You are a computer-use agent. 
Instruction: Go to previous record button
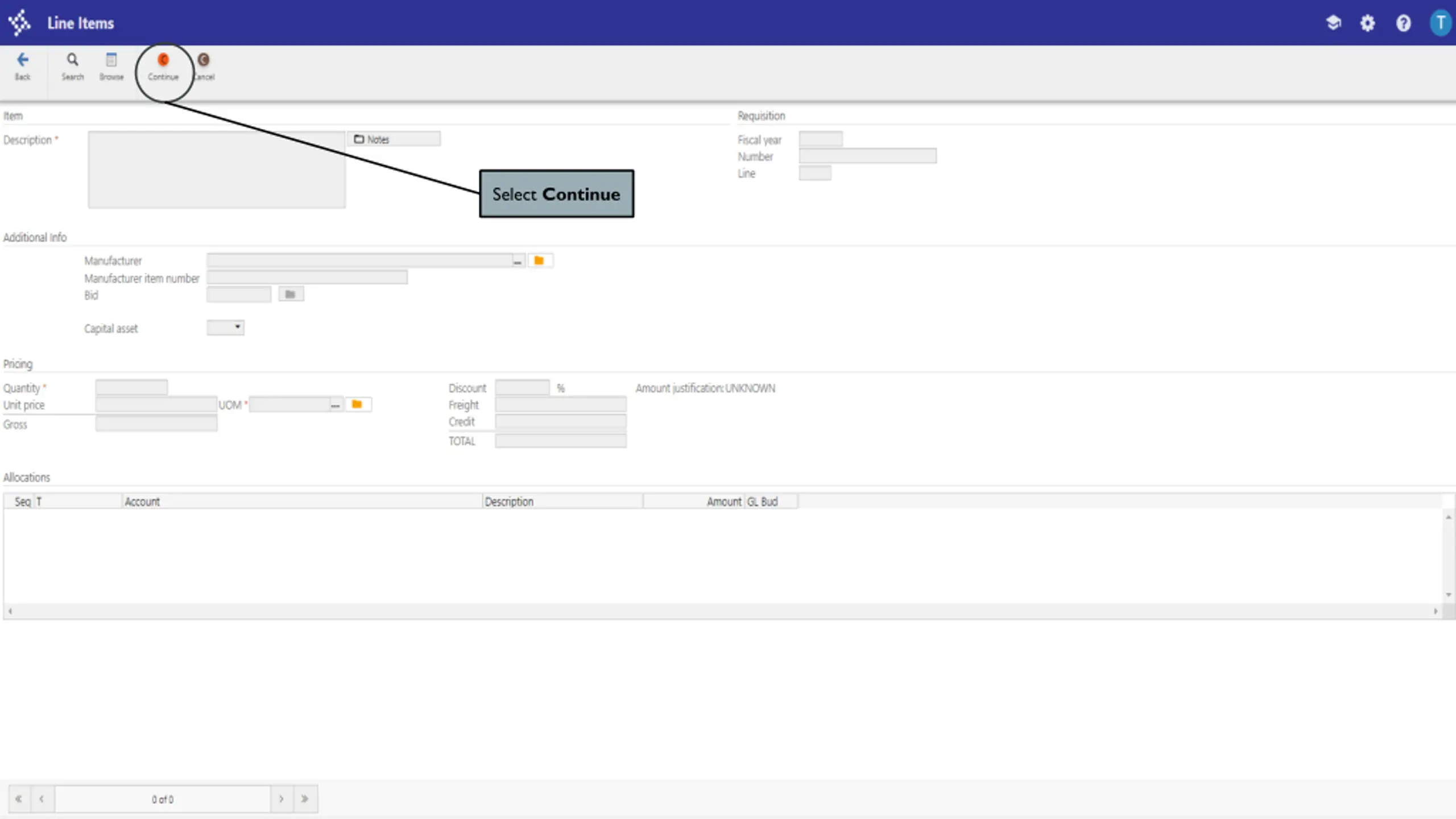pos(42,799)
